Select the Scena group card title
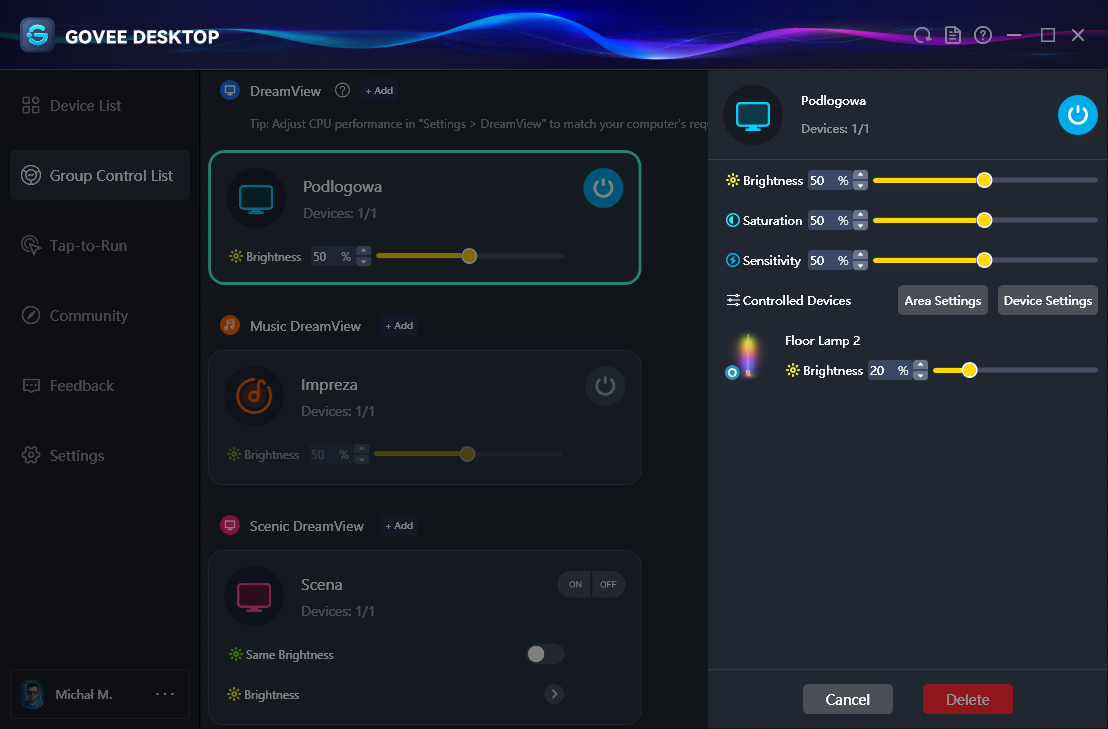This screenshot has height=729, width=1108. coord(322,584)
